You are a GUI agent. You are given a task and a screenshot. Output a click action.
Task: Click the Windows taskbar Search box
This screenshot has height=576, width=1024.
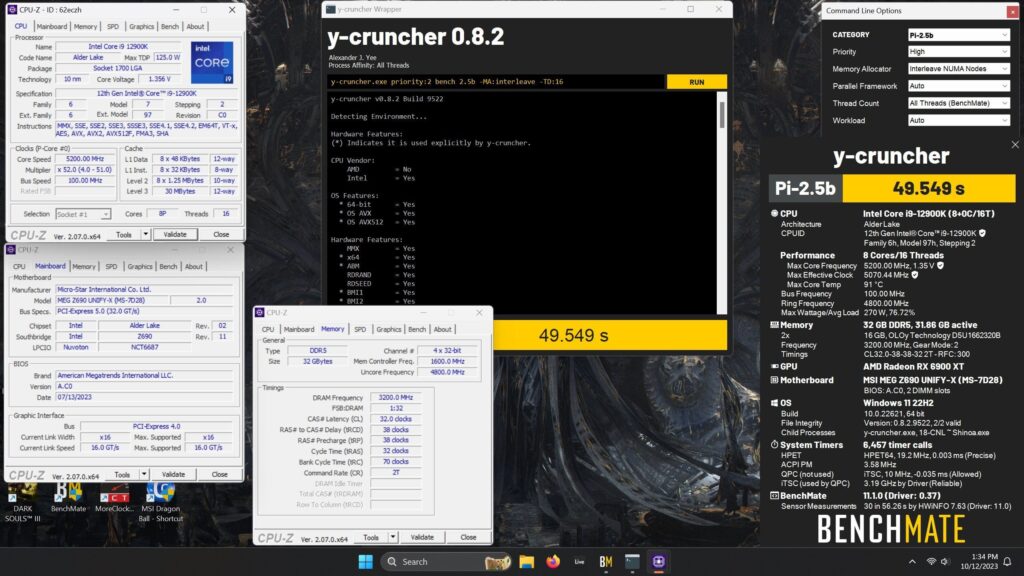pos(446,562)
